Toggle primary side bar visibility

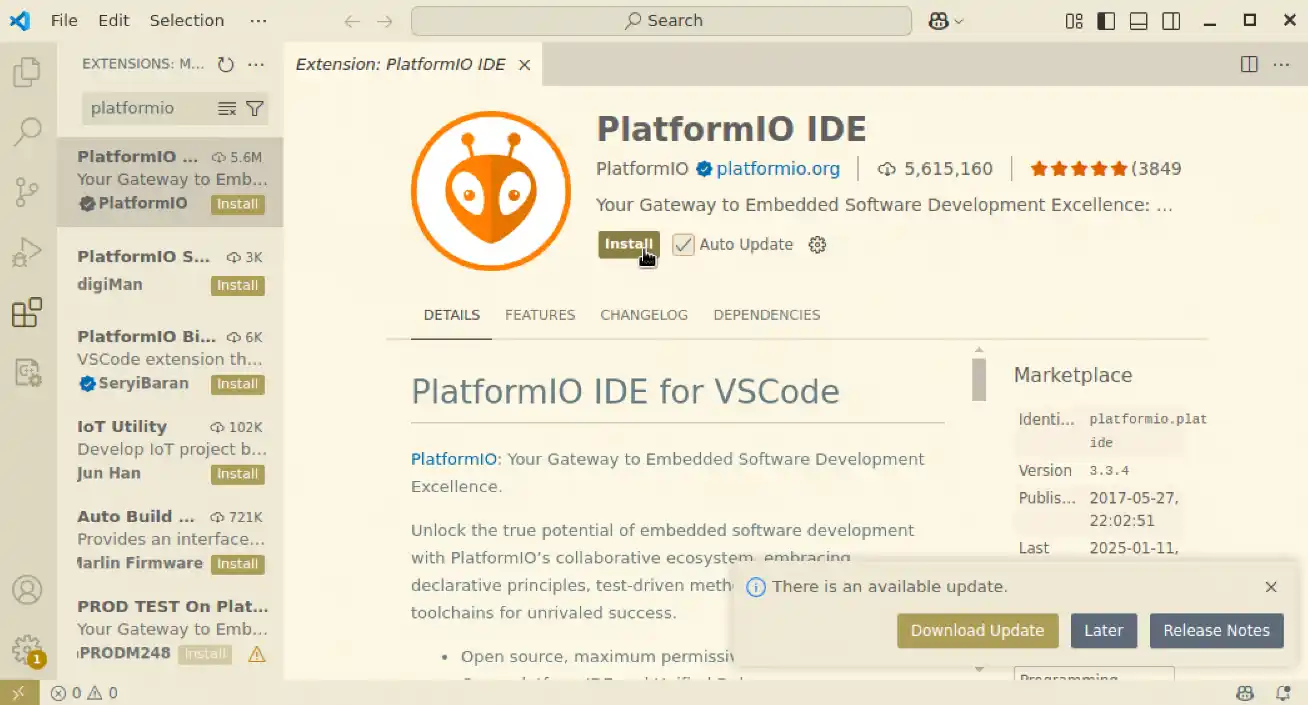[x=1106, y=21]
